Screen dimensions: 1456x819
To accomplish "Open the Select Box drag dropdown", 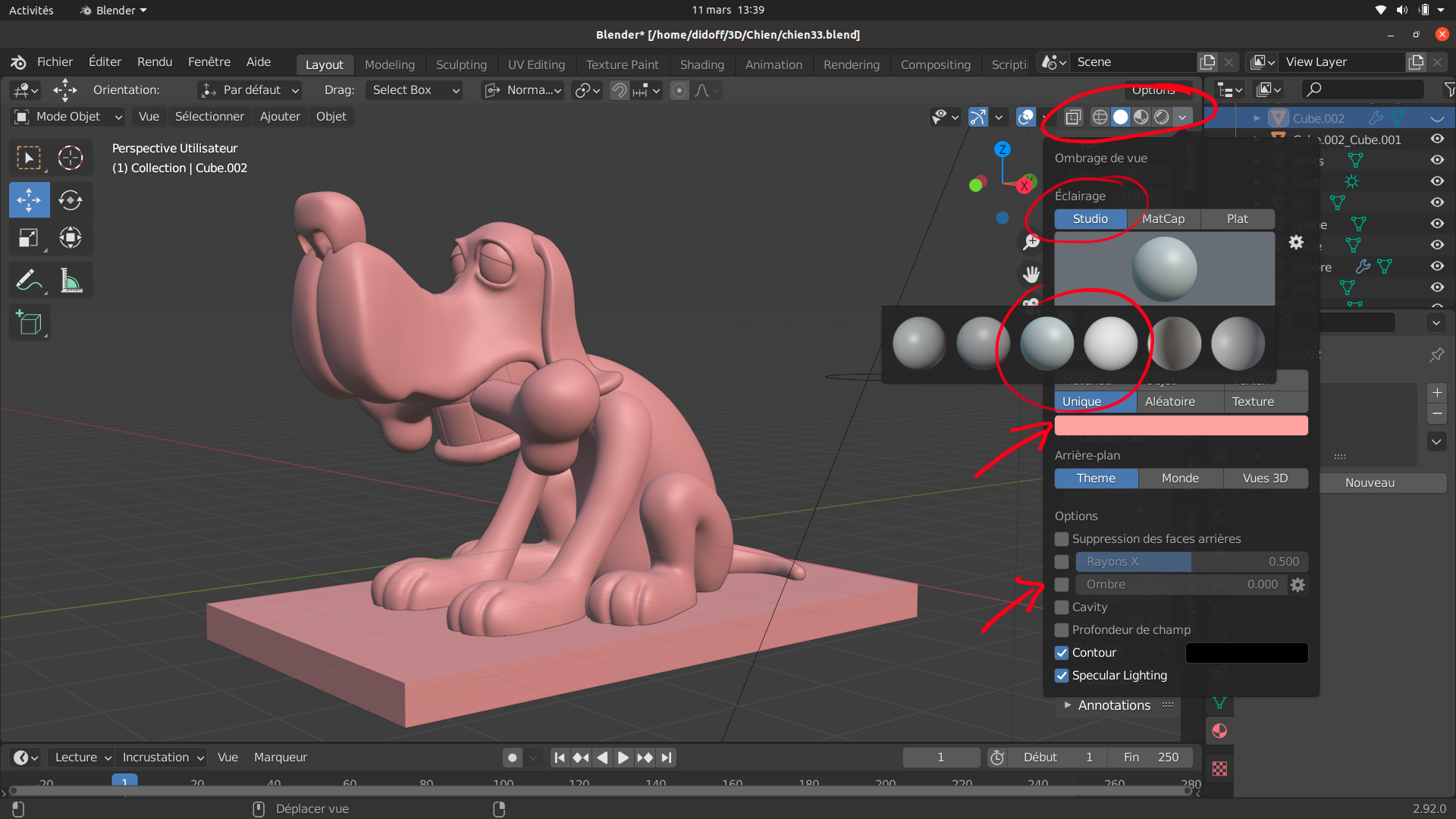I will 415,90.
